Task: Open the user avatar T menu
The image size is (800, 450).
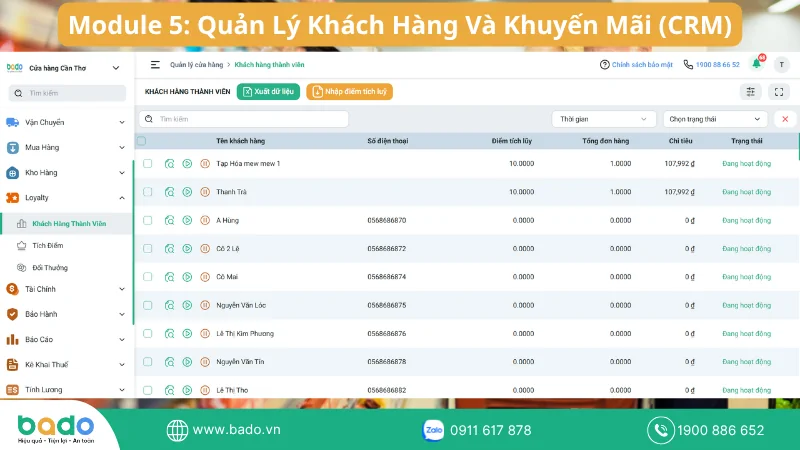Action: (782, 65)
